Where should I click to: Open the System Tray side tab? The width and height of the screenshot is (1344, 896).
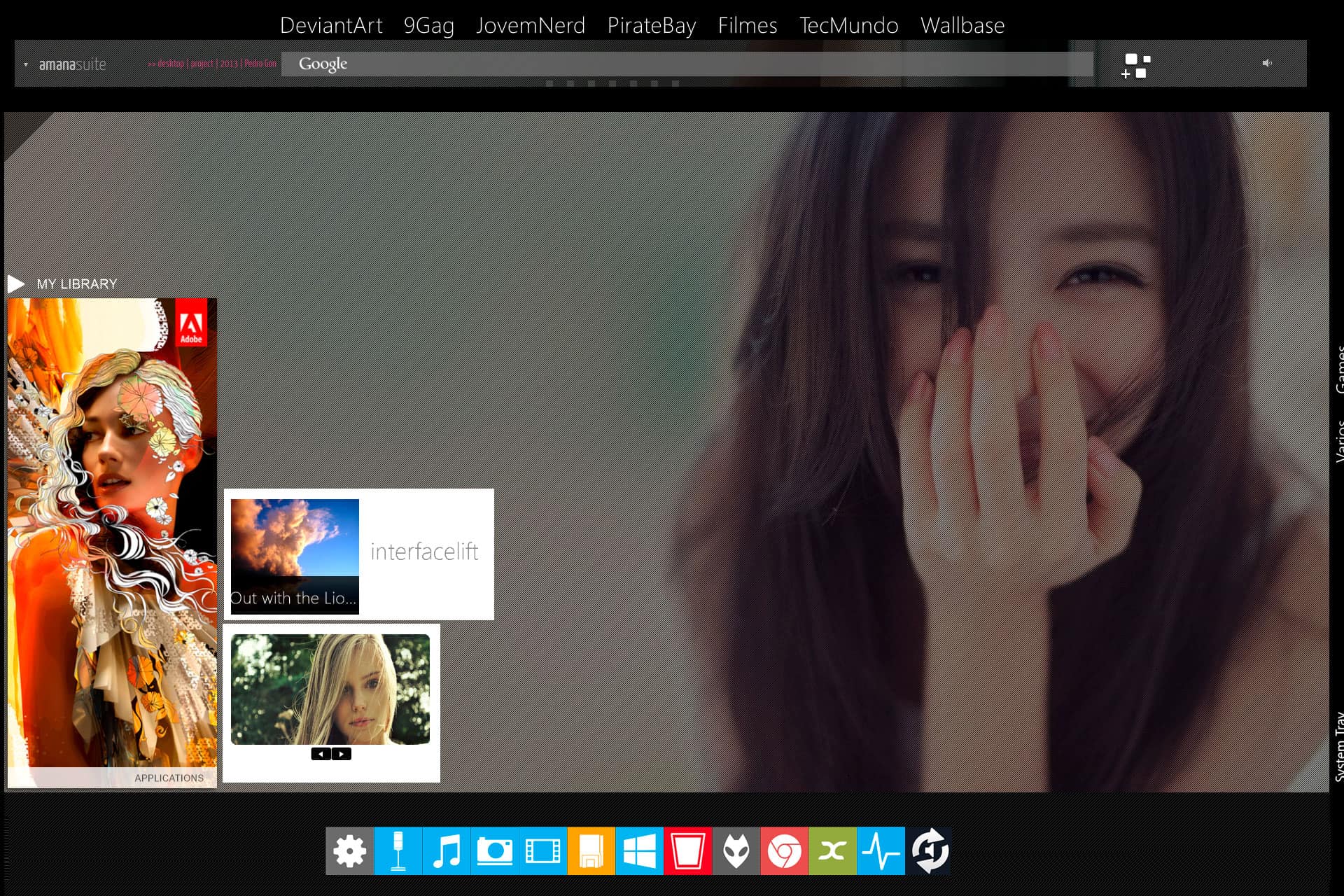coord(1338,745)
